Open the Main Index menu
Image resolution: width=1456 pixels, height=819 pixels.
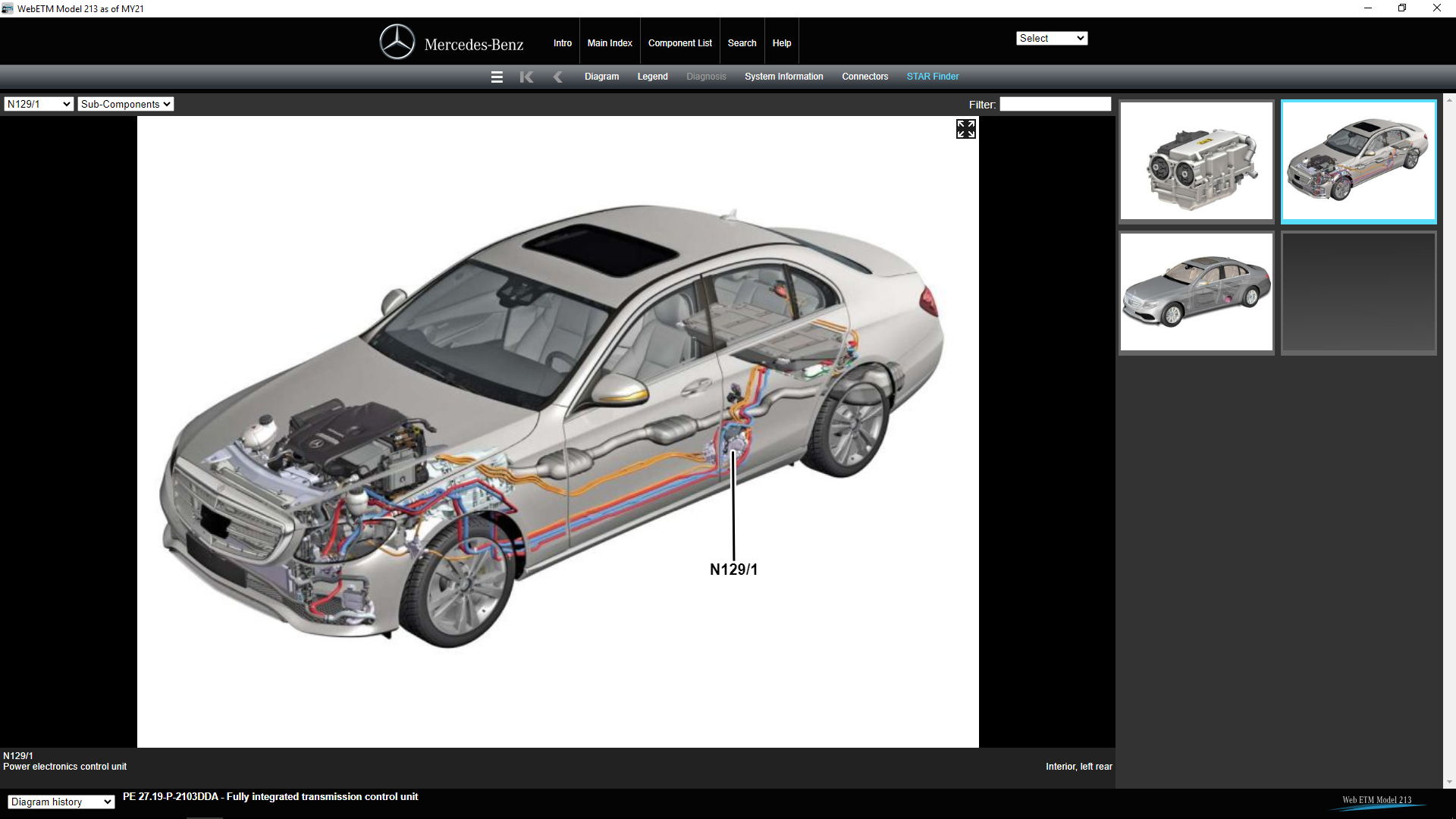[609, 43]
